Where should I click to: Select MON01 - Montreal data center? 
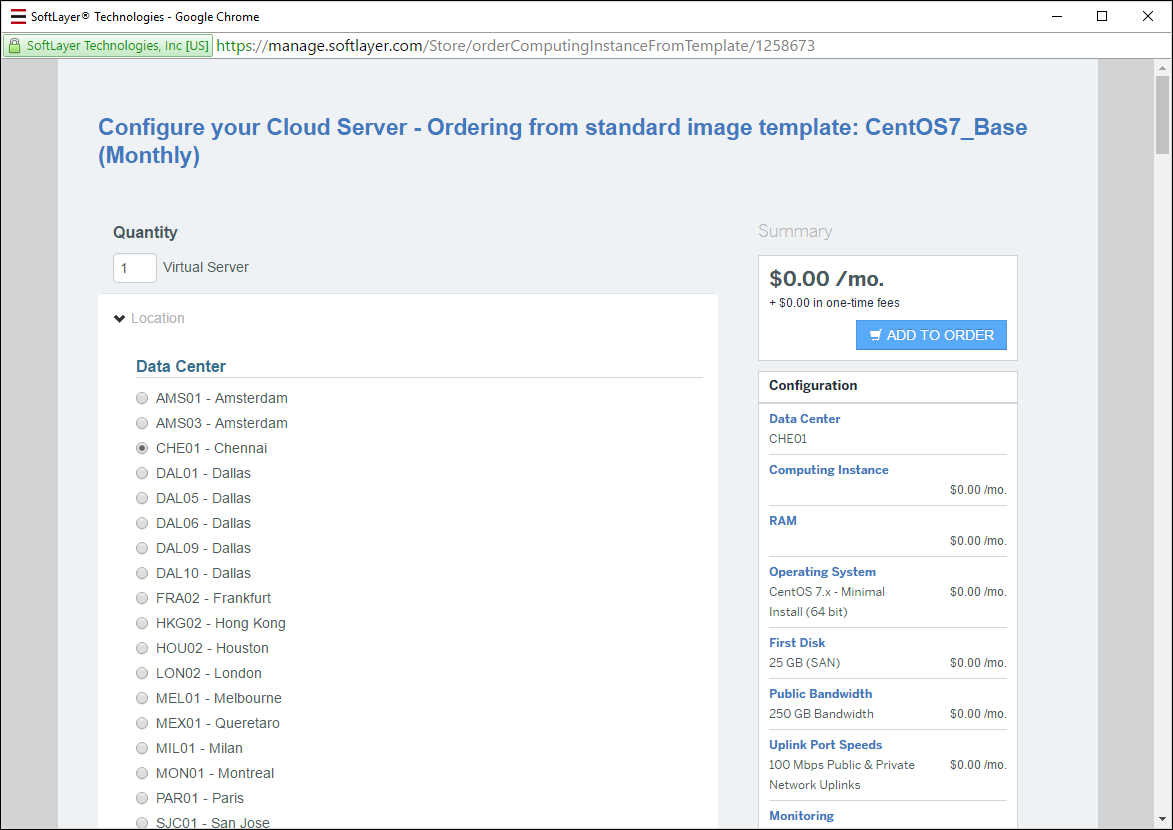point(142,773)
